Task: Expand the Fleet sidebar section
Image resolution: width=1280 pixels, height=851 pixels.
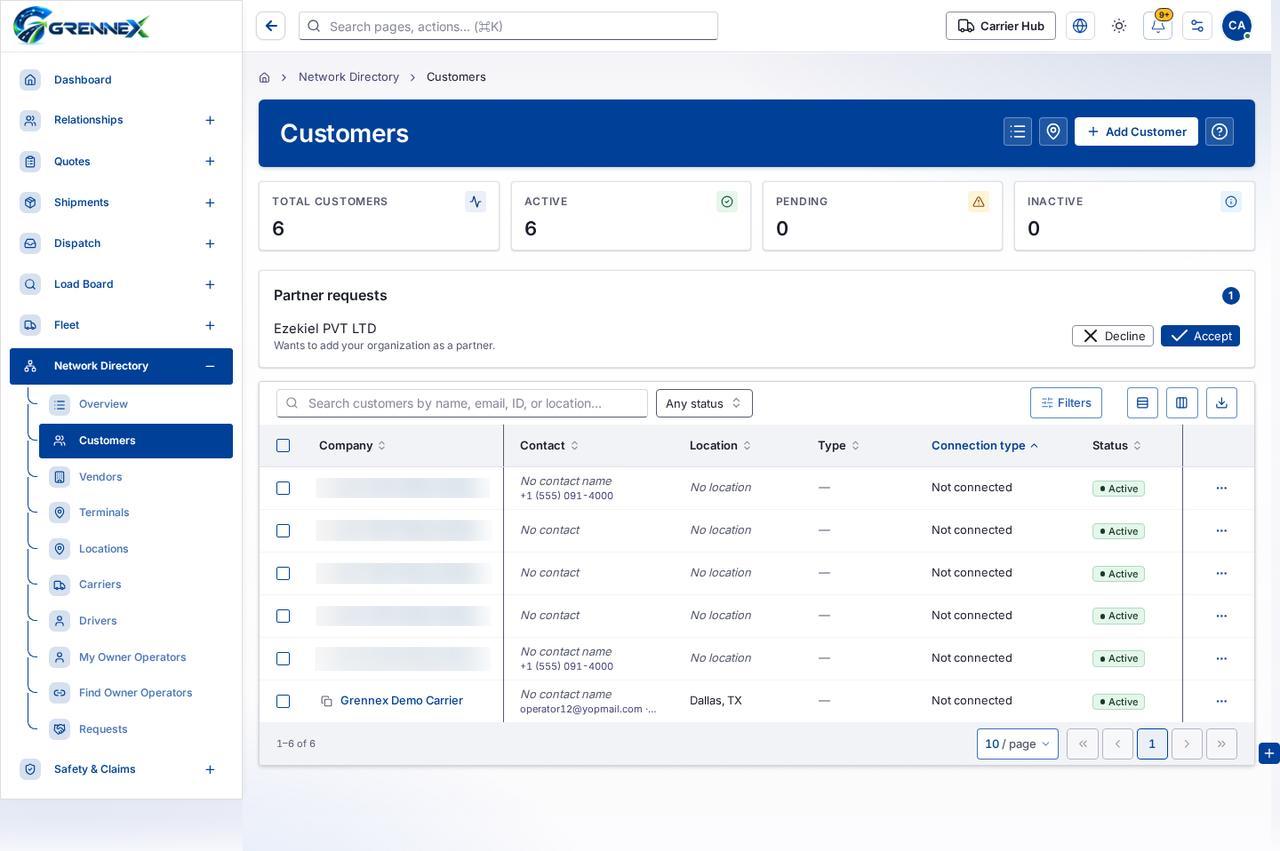Action: [210, 325]
